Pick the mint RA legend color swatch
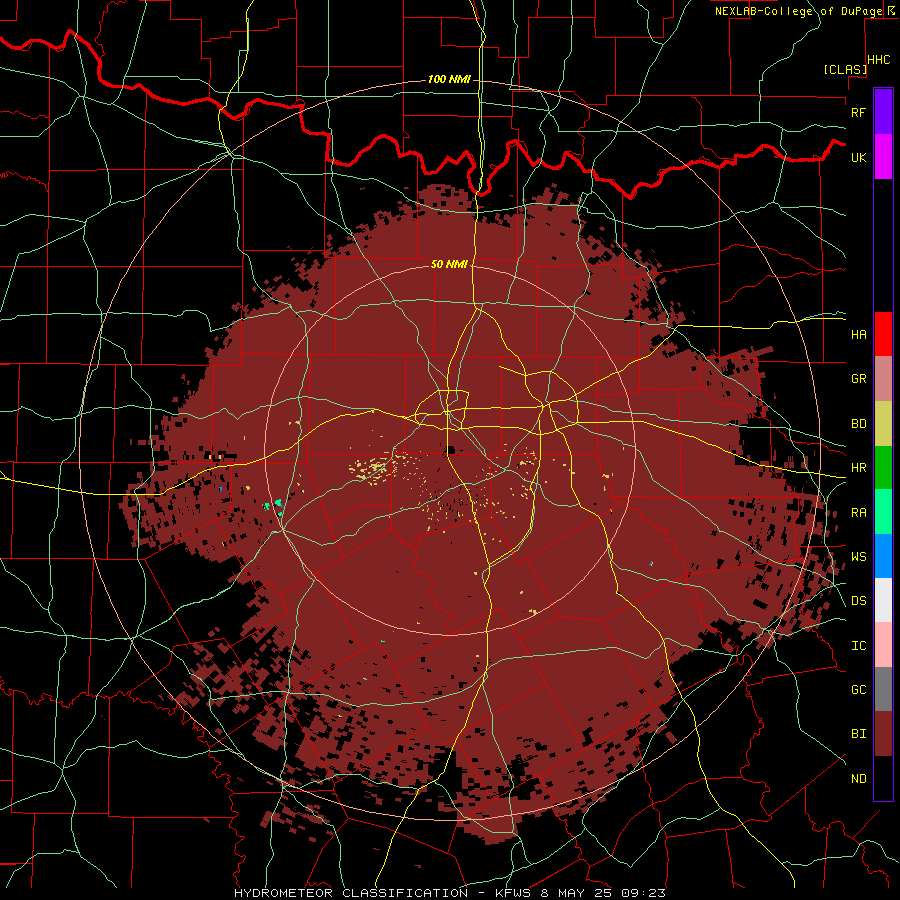900x900 pixels. pos(883,512)
